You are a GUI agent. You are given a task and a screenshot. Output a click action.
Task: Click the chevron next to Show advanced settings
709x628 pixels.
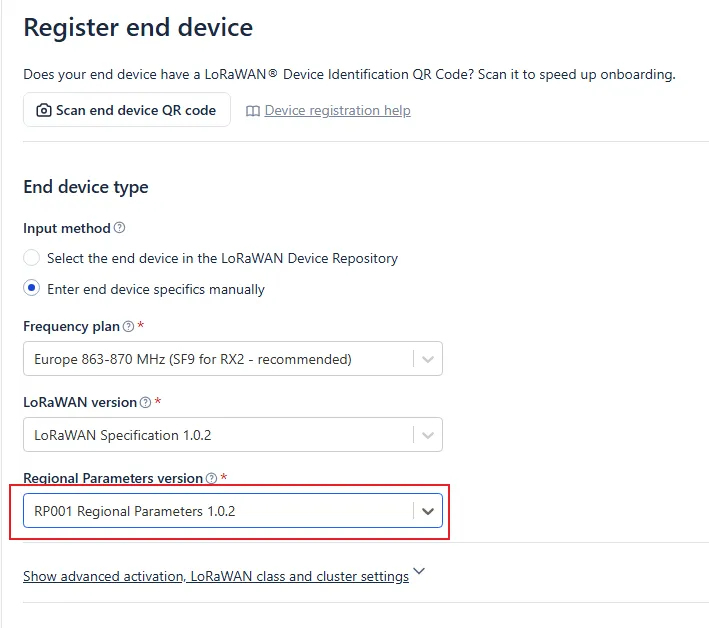(419, 571)
